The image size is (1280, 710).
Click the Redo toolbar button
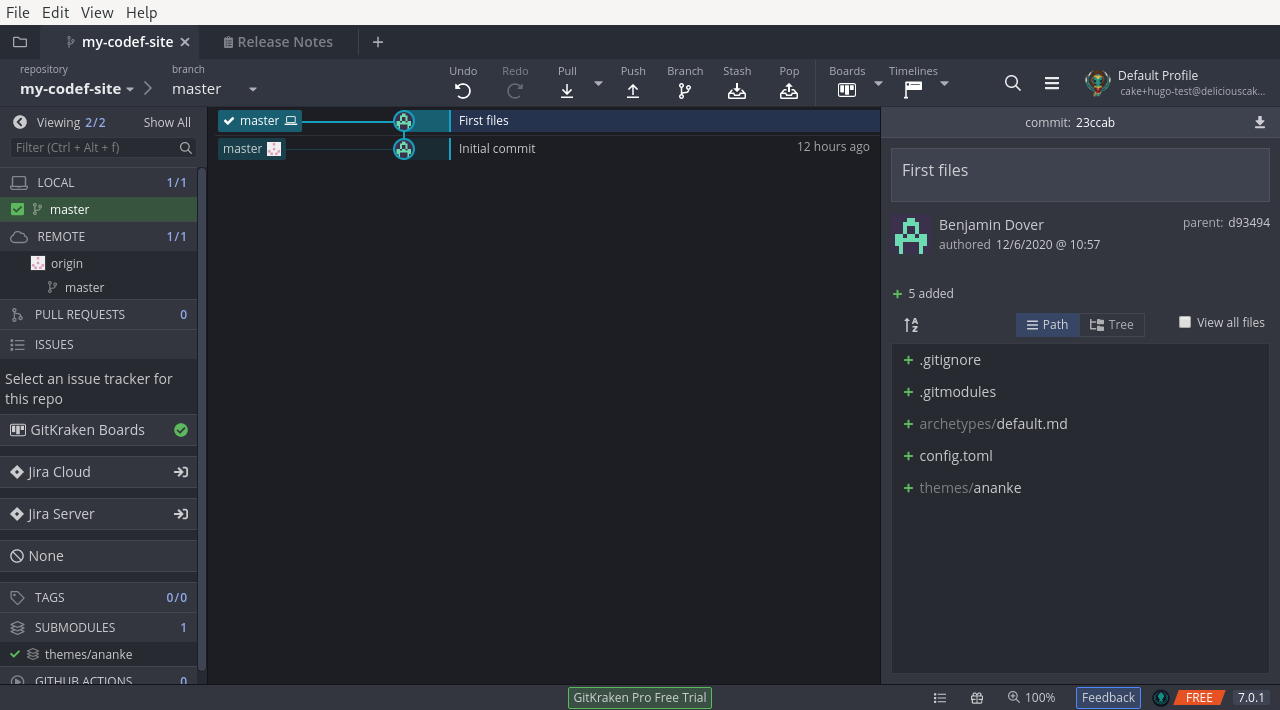[x=515, y=82]
